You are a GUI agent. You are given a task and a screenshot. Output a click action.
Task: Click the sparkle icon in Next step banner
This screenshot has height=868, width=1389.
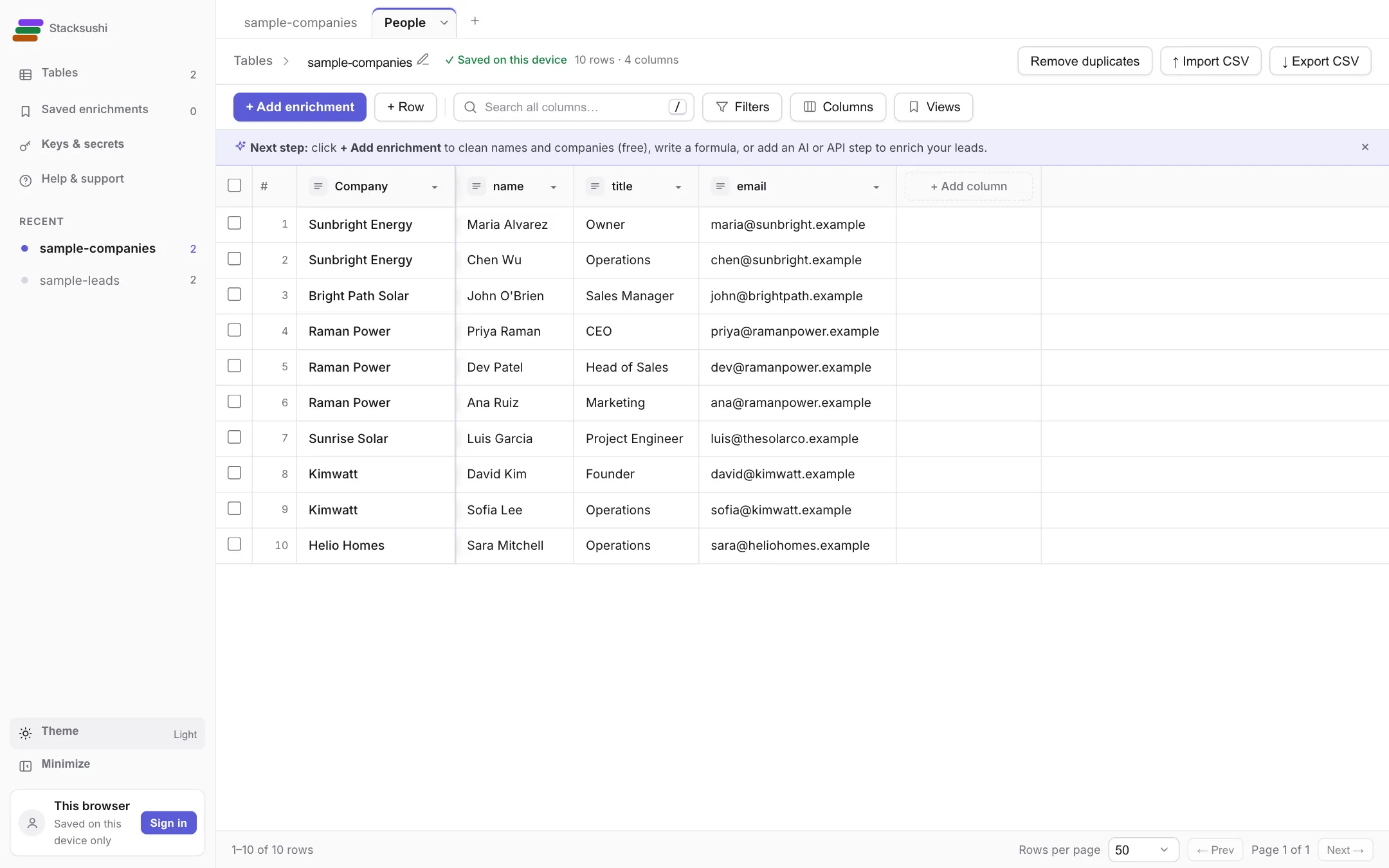240,147
